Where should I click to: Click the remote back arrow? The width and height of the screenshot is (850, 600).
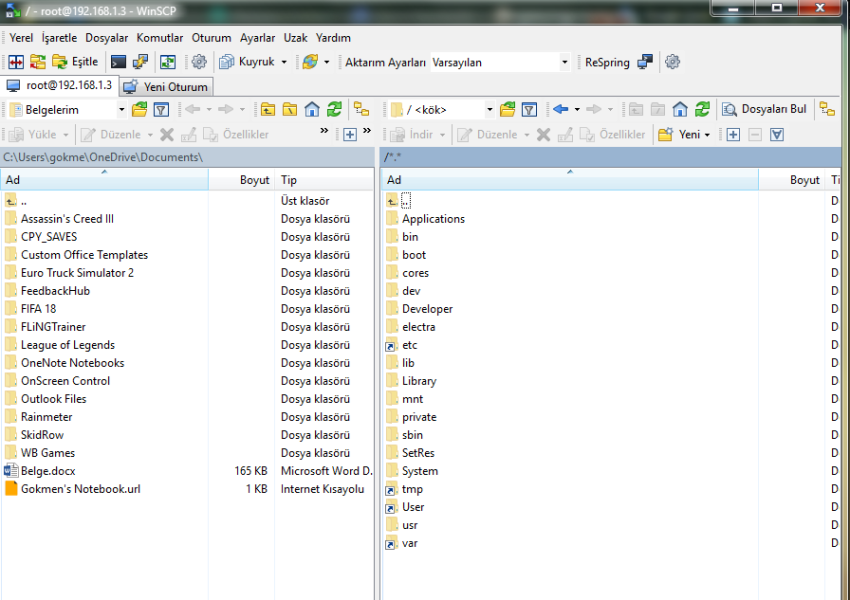click(560, 109)
